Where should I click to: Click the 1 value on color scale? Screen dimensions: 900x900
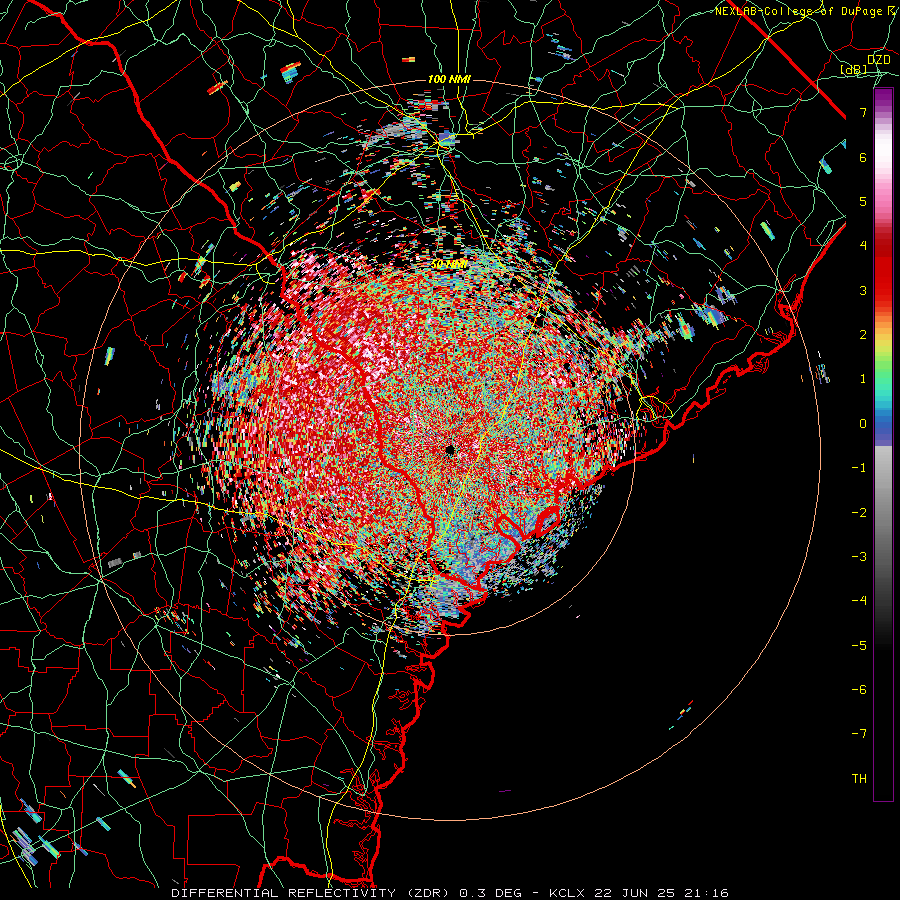[863, 379]
